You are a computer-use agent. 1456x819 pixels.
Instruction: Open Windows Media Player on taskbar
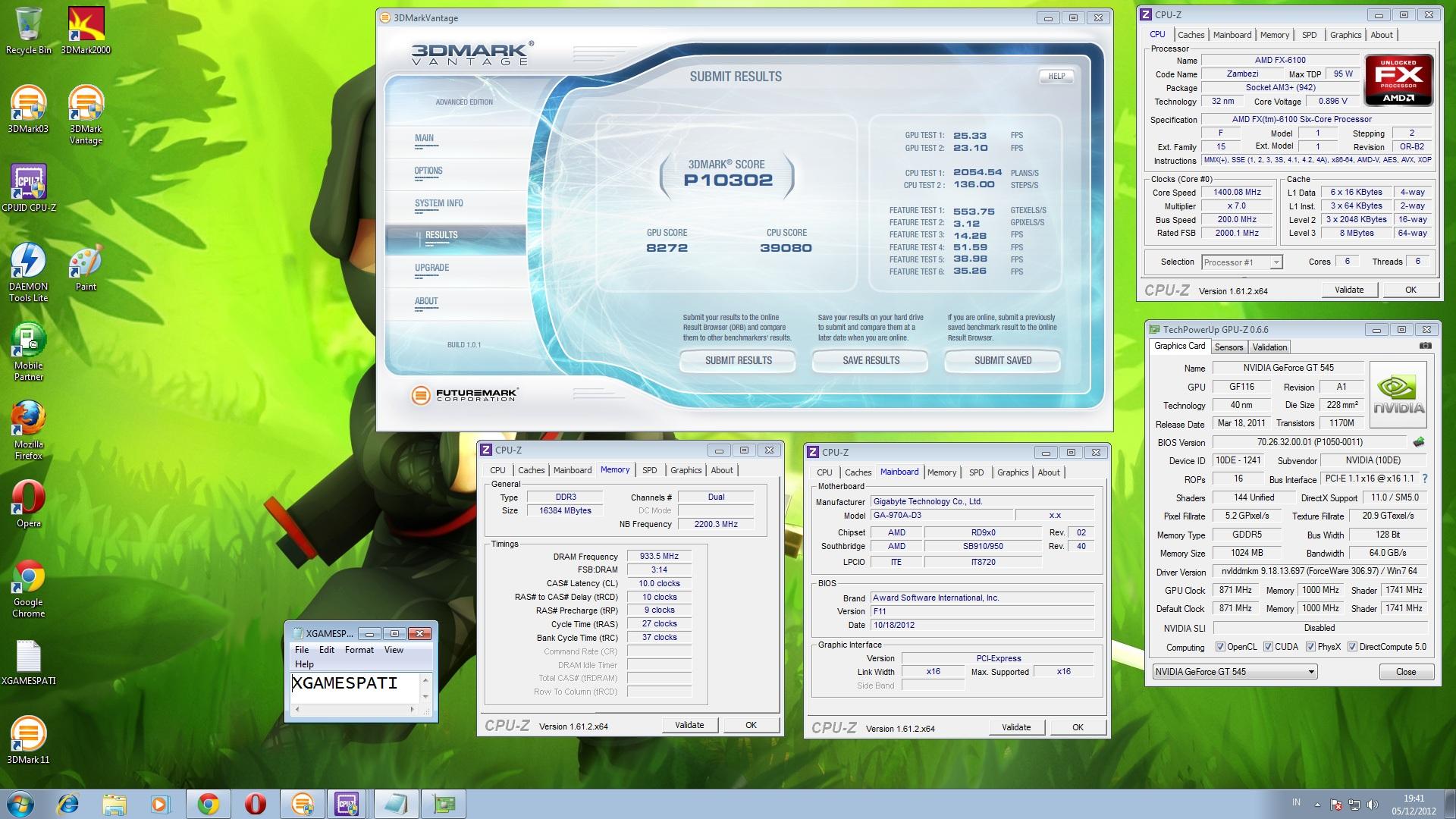pyautogui.click(x=161, y=804)
